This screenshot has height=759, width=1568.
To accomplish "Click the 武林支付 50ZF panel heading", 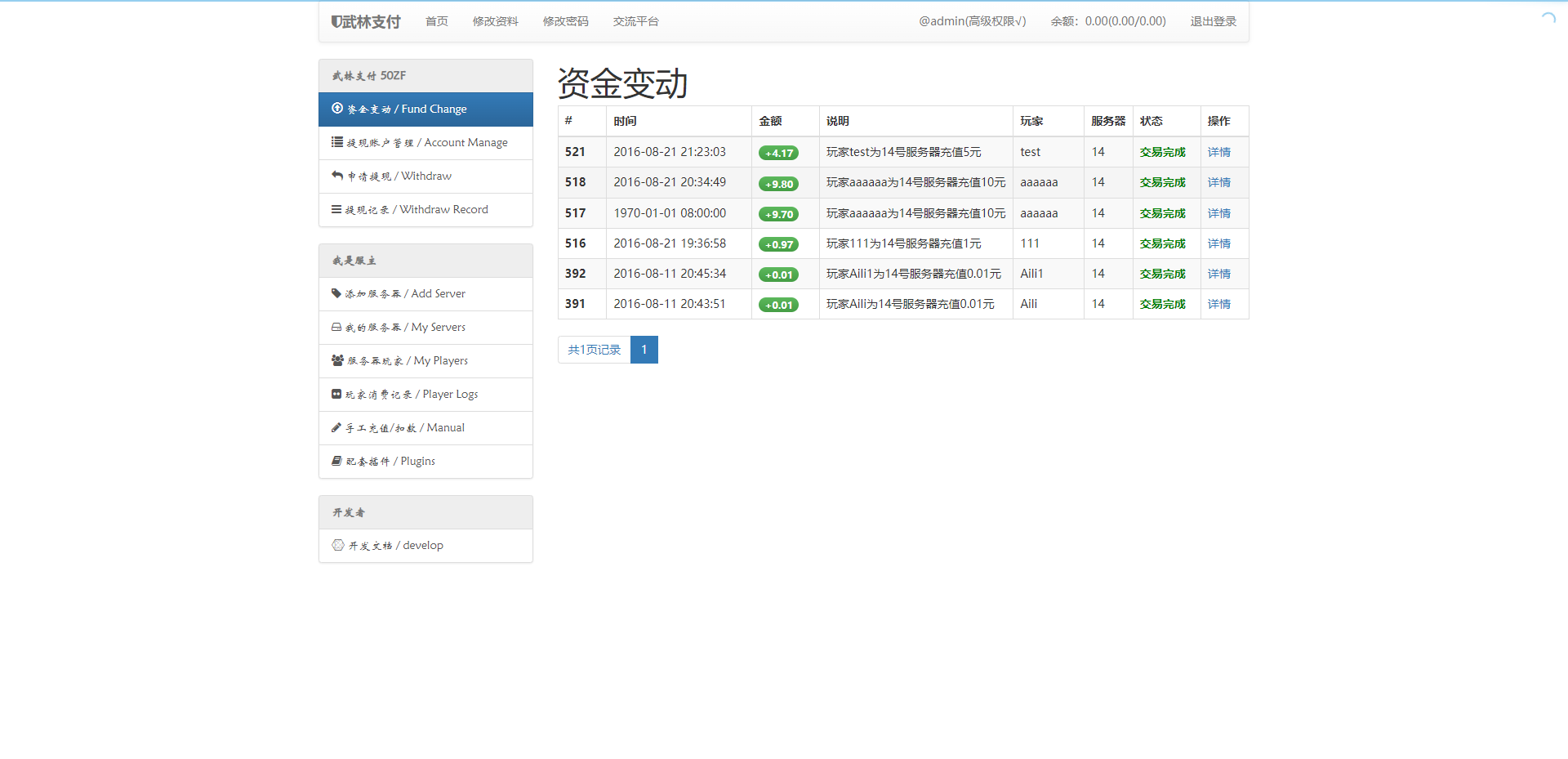I will pyautogui.click(x=425, y=76).
